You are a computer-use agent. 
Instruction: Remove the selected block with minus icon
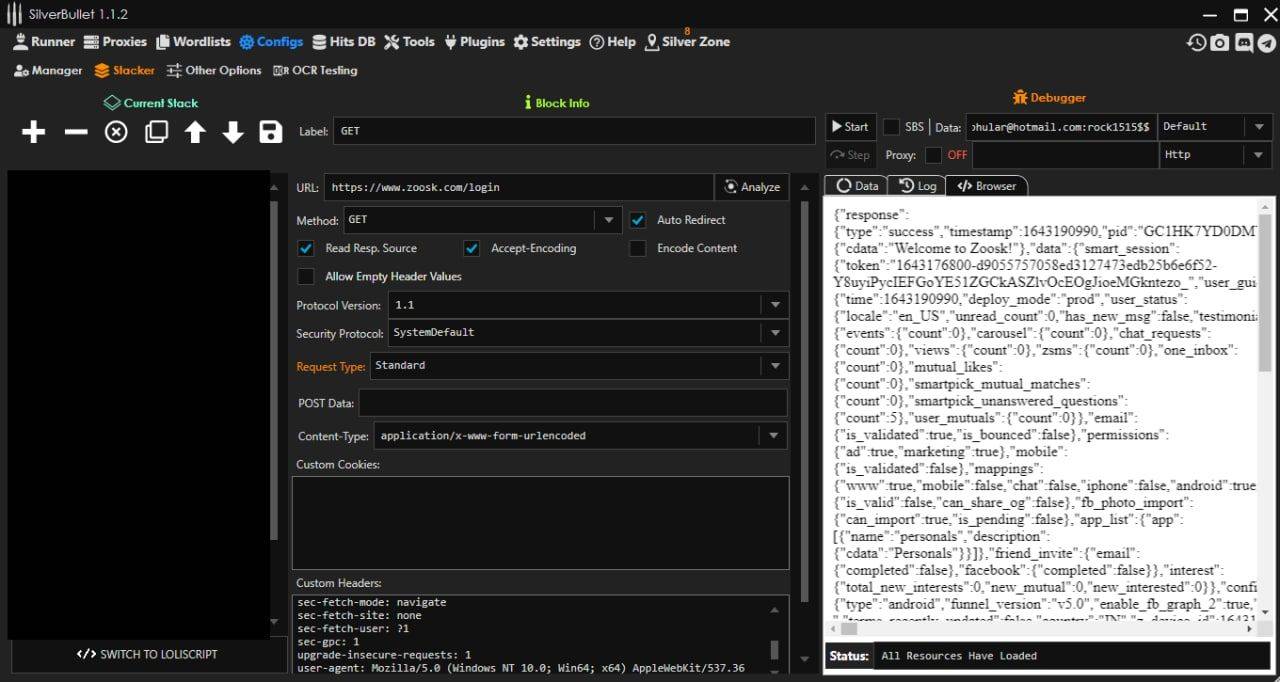pos(76,132)
